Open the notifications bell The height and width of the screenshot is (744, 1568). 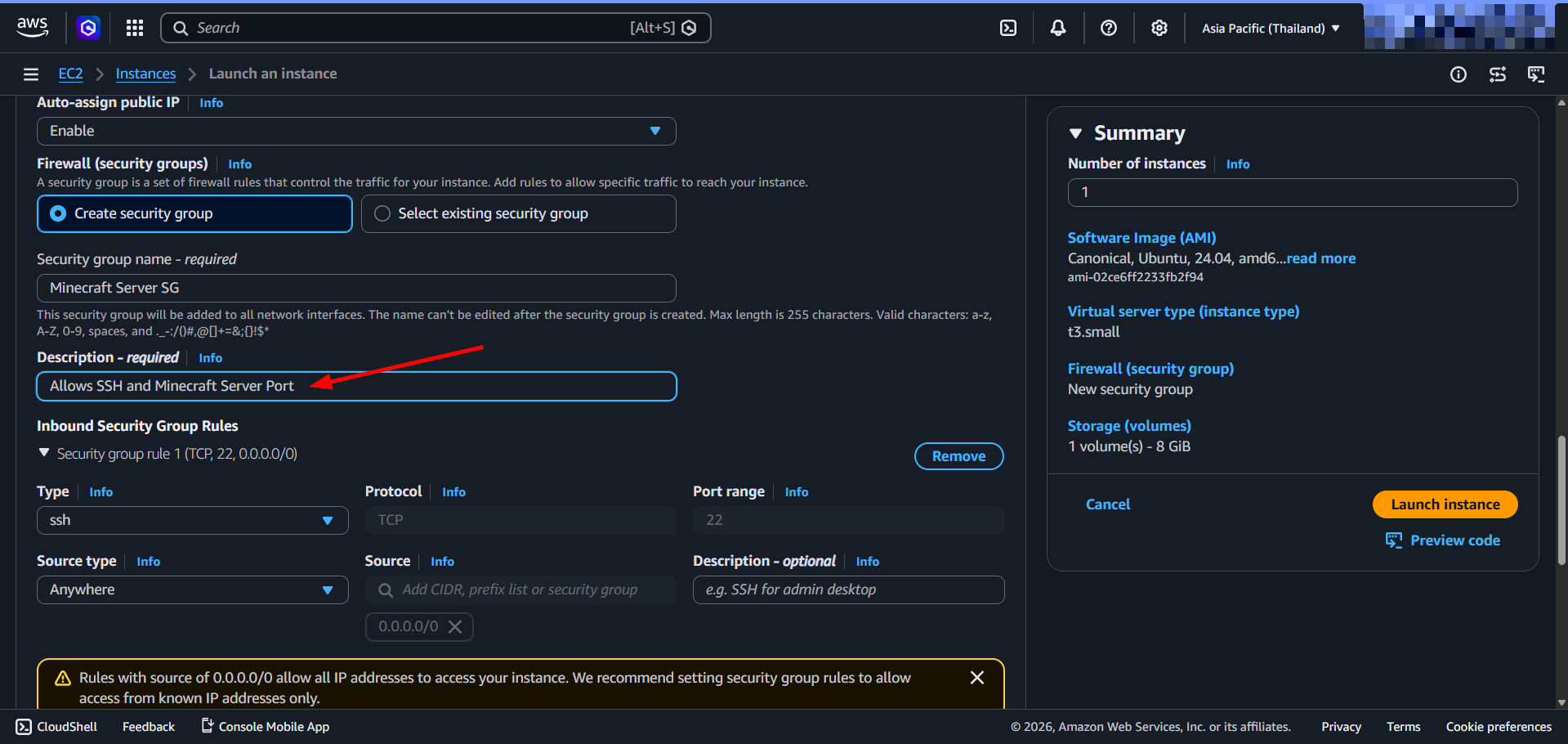coord(1058,28)
